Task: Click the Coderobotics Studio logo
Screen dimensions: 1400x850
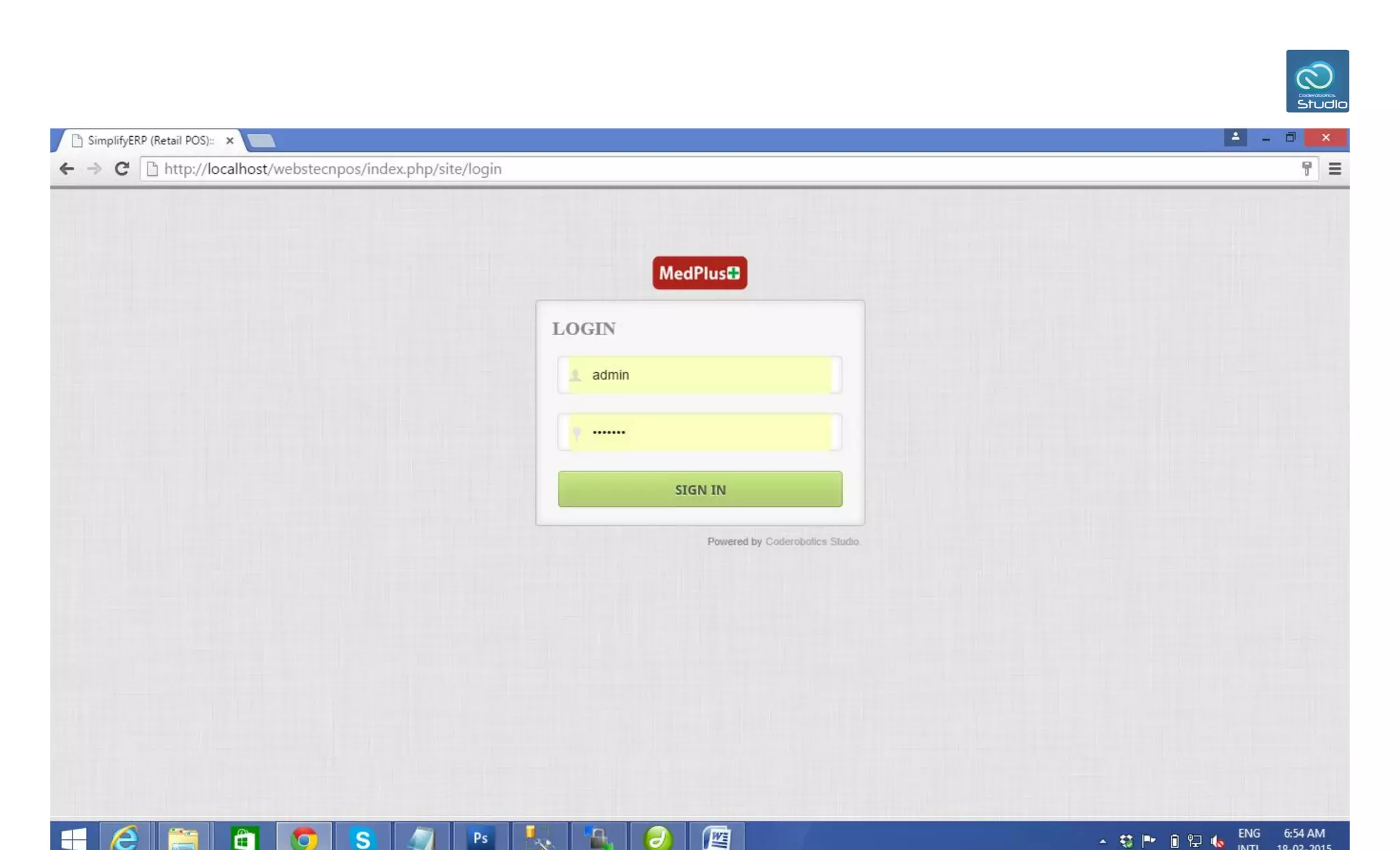Action: tap(1317, 81)
